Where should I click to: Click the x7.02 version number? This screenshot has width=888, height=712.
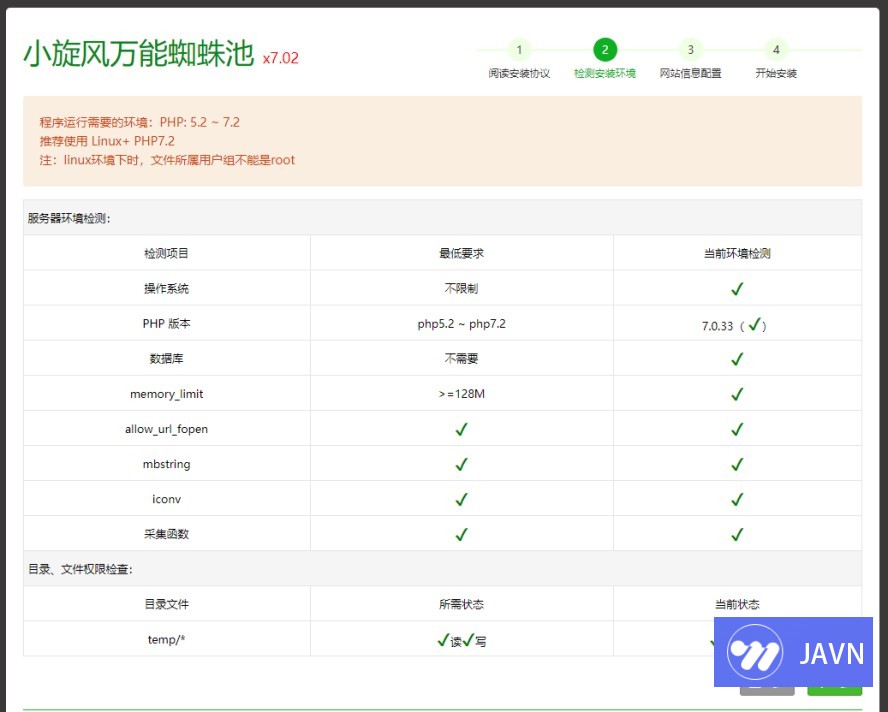(x=280, y=58)
